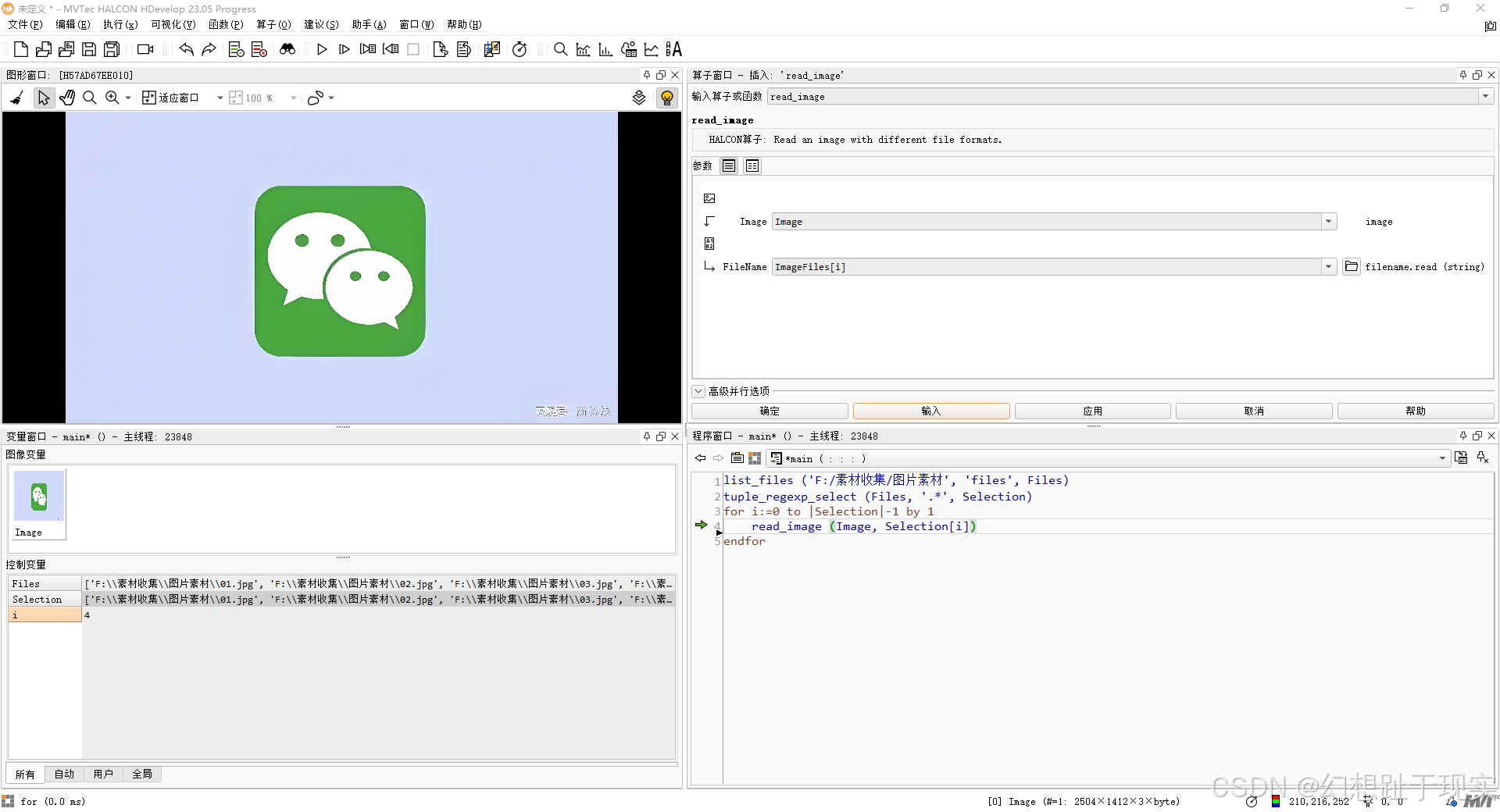Image resolution: width=1500 pixels, height=812 pixels.
Task: Toggle the yellow lightbulb in the graphics window
Action: (667, 98)
